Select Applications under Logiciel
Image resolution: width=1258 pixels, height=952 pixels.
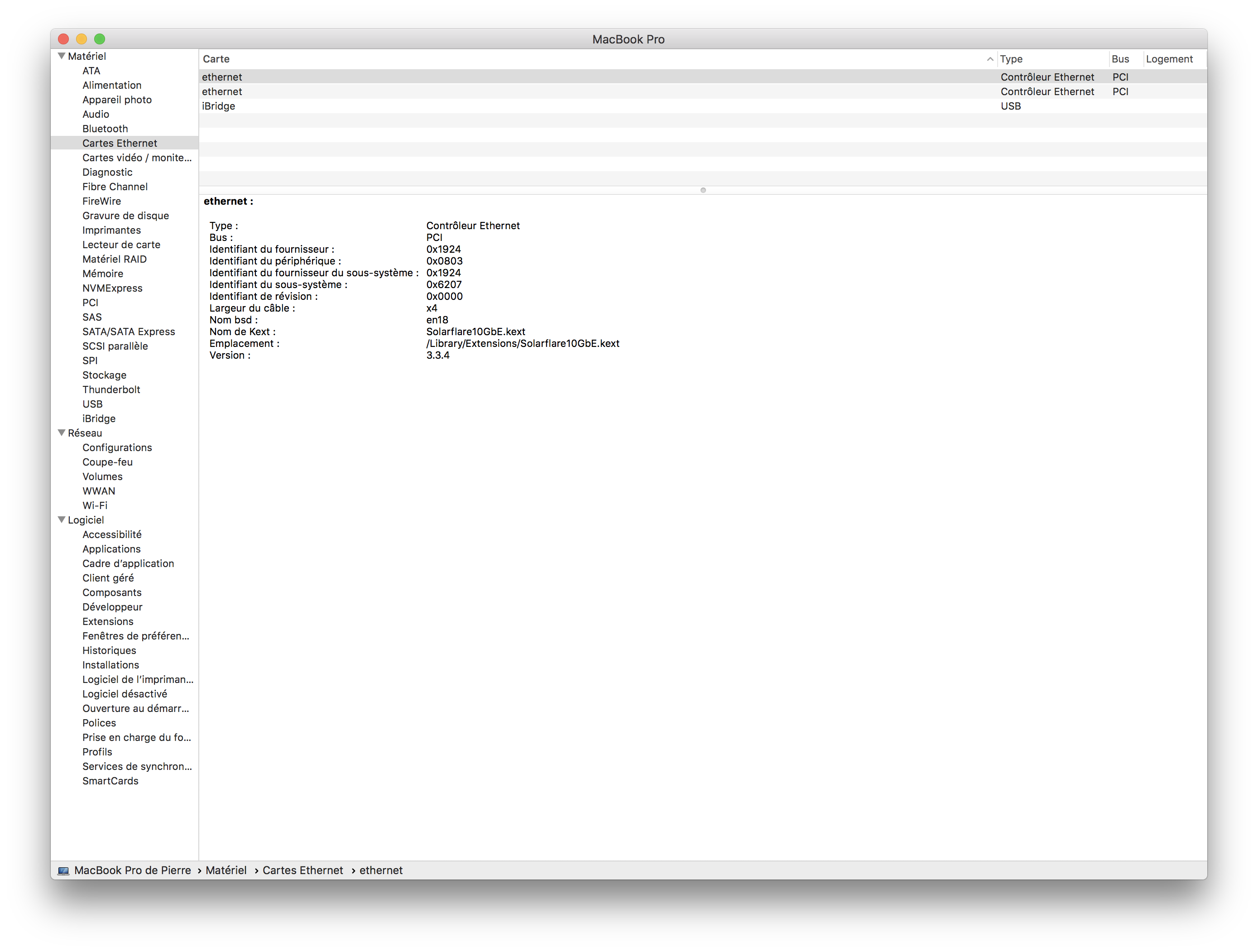(x=111, y=549)
